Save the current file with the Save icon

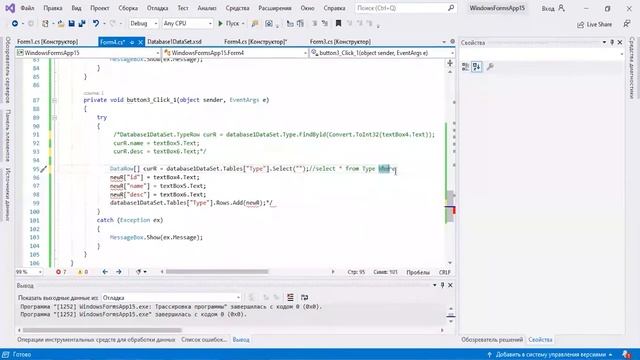pos(71,24)
